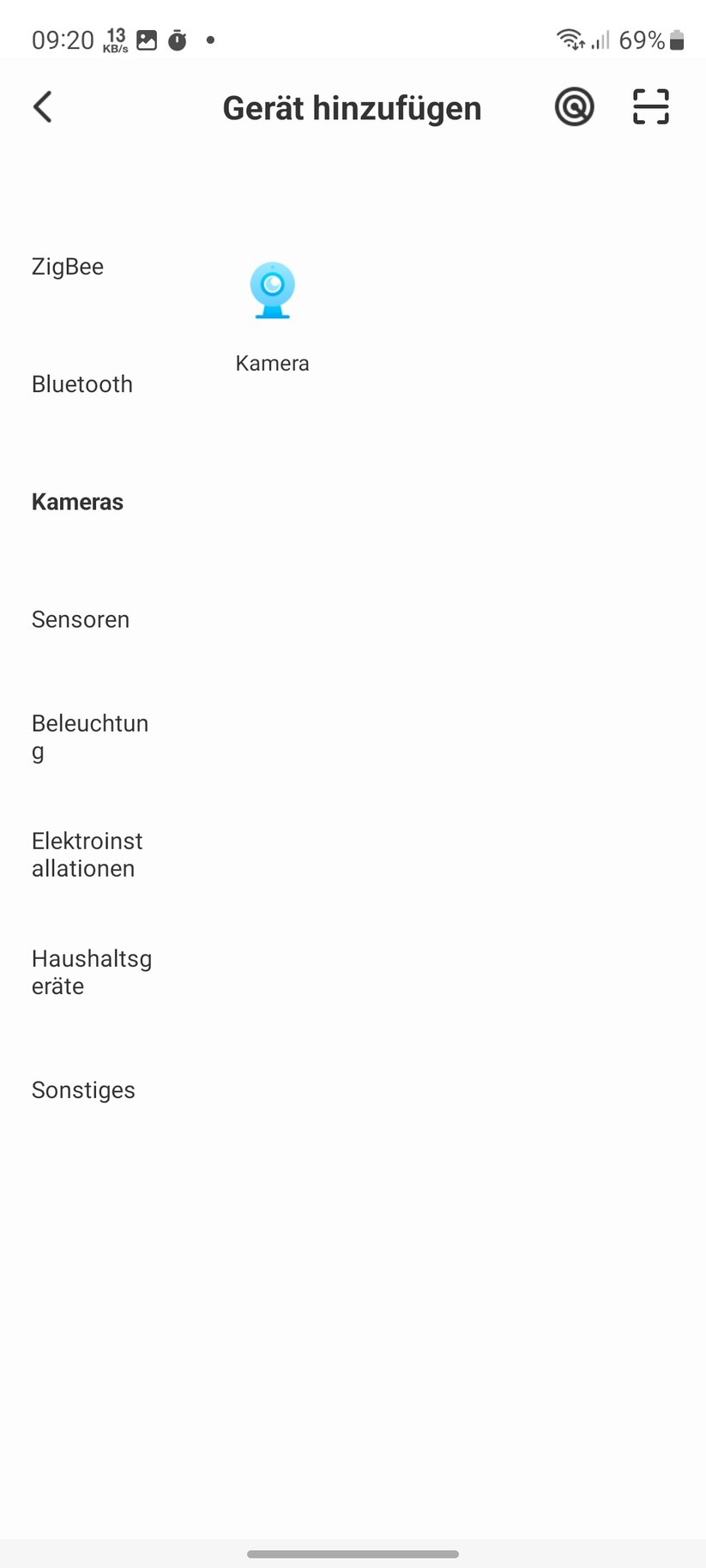
Task: Open the Sensoren category
Action: [x=80, y=619]
